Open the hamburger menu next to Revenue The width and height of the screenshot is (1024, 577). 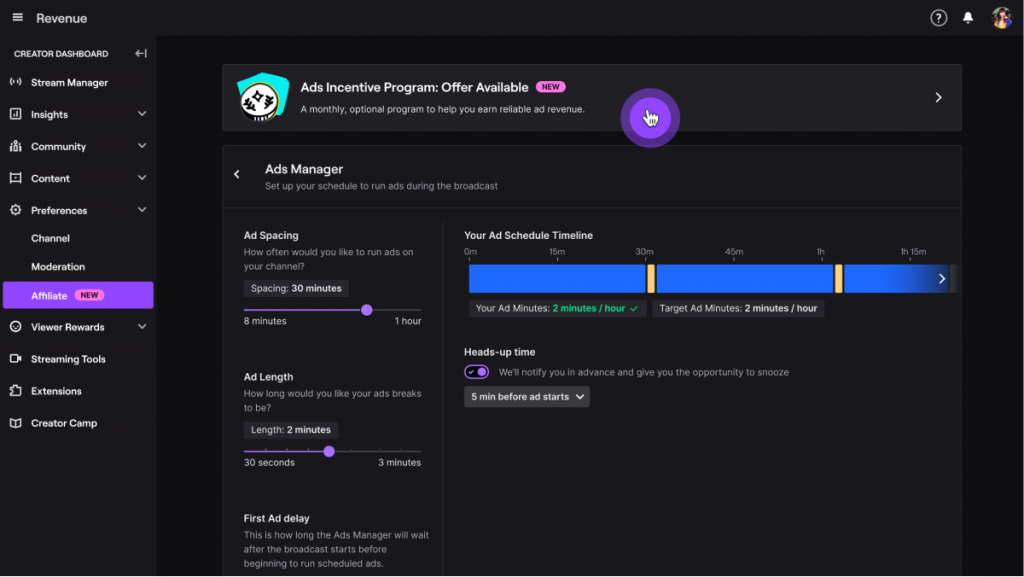click(x=18, y=18)
